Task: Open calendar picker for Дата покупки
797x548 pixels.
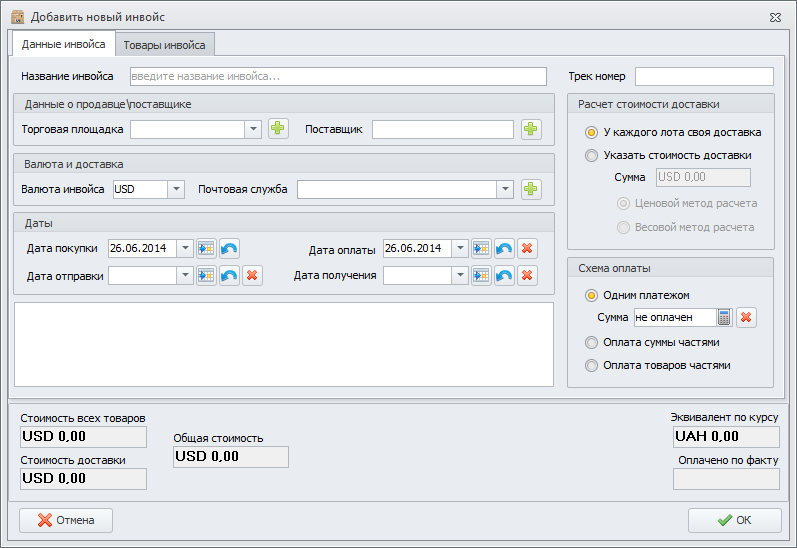Action: (x=206, y=249)
